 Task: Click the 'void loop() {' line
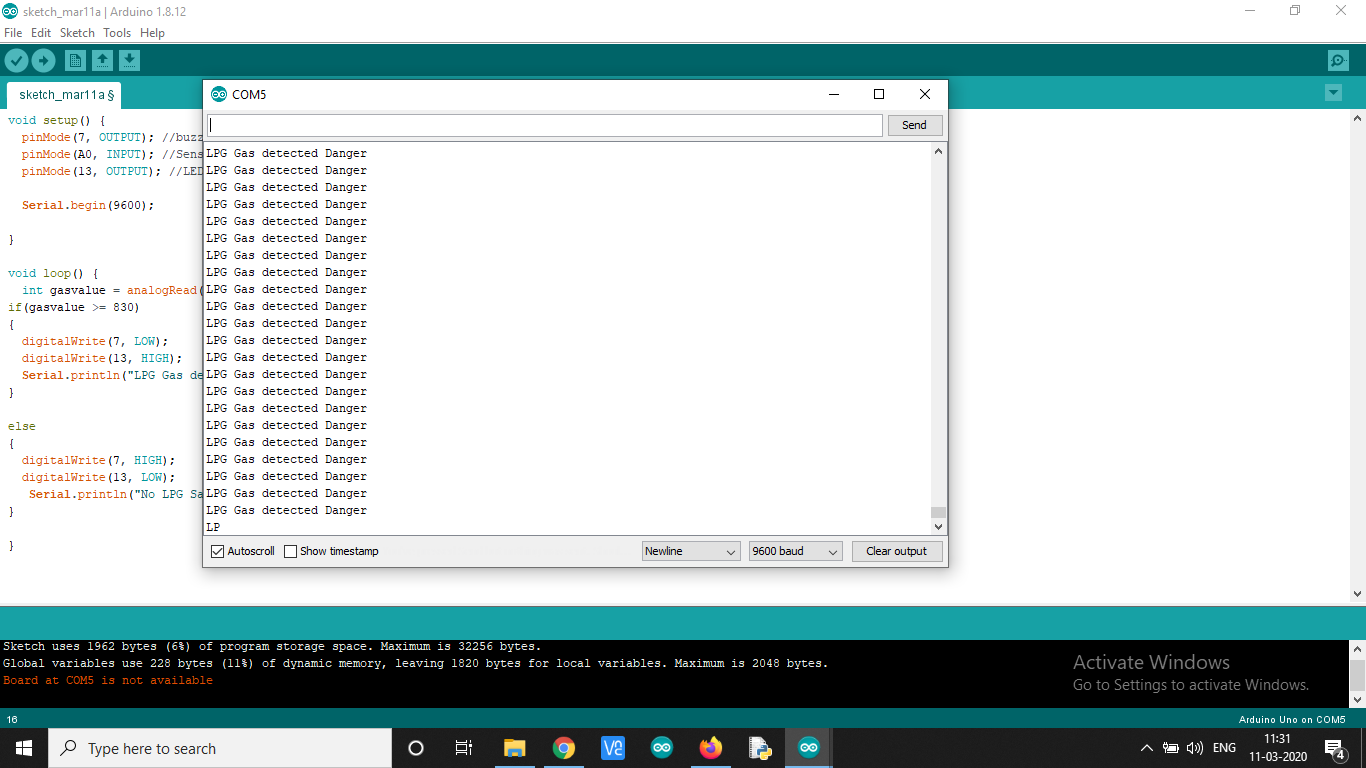click(x=53, y=273)
